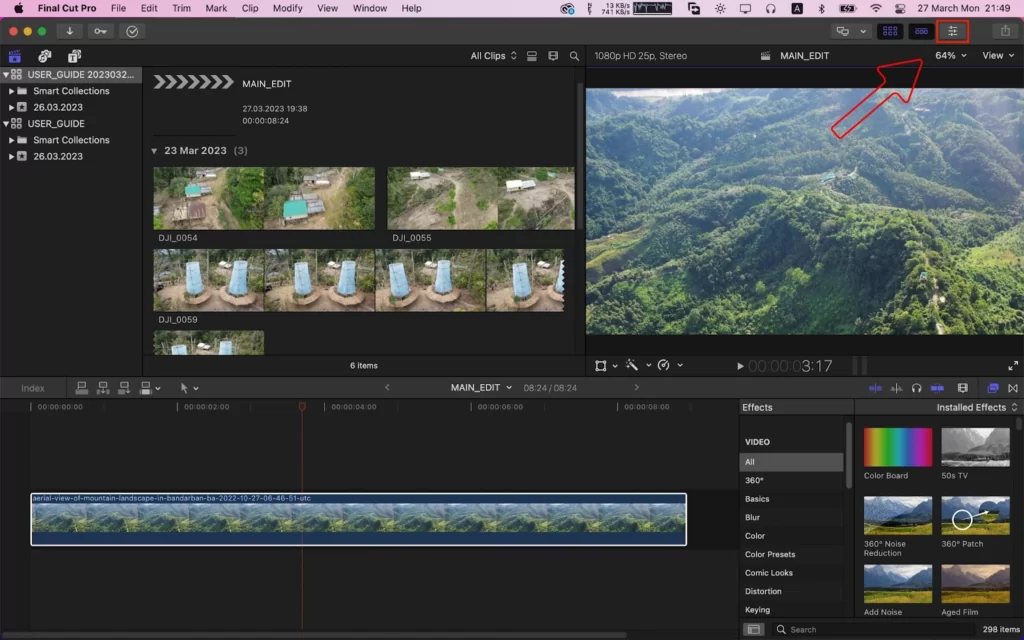Open the All Clips filter dropdown

click(493, 56)
